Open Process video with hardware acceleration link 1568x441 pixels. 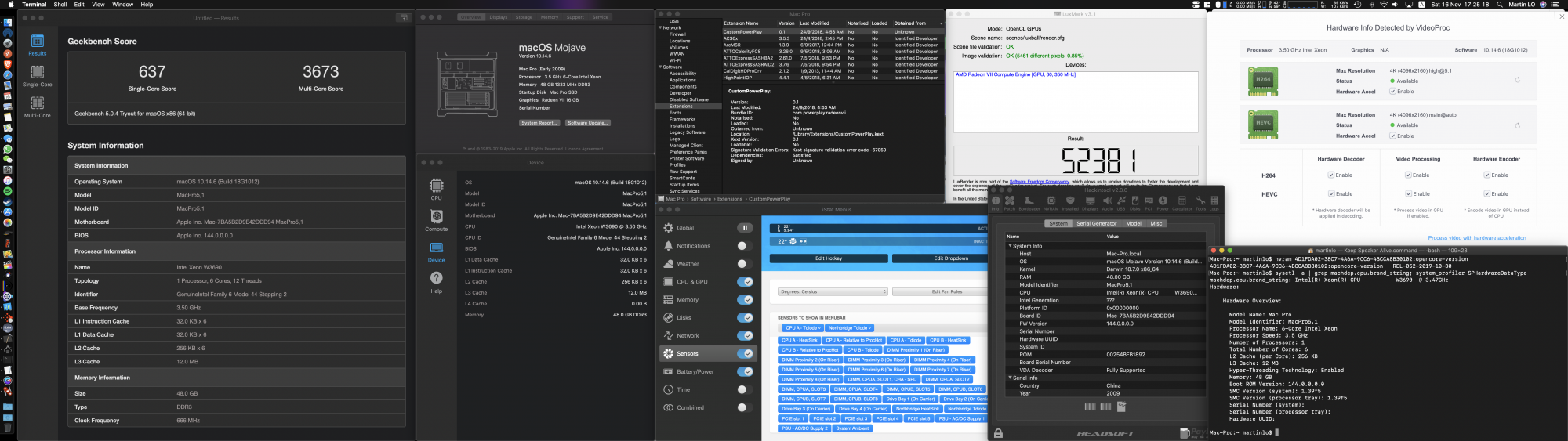tap(1477, 237)
